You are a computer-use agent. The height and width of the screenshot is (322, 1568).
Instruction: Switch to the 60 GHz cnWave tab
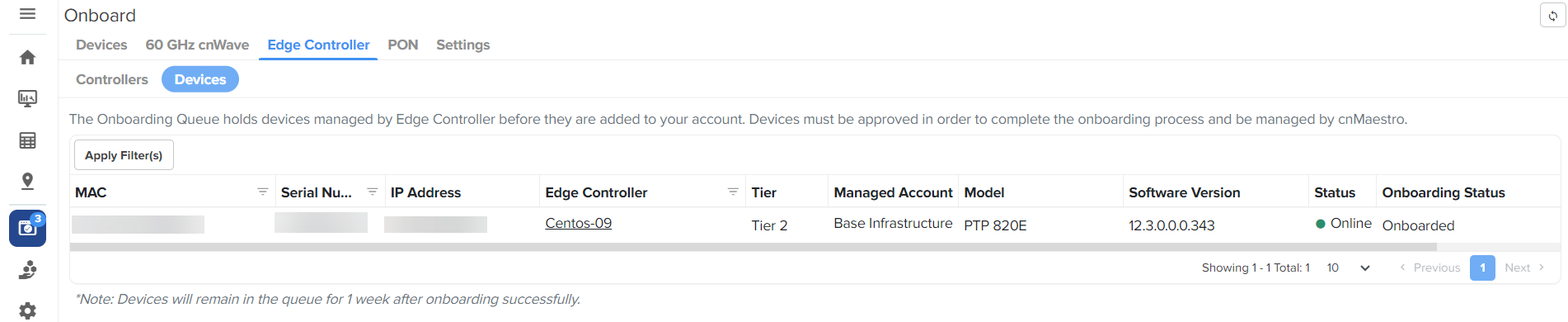197,45
